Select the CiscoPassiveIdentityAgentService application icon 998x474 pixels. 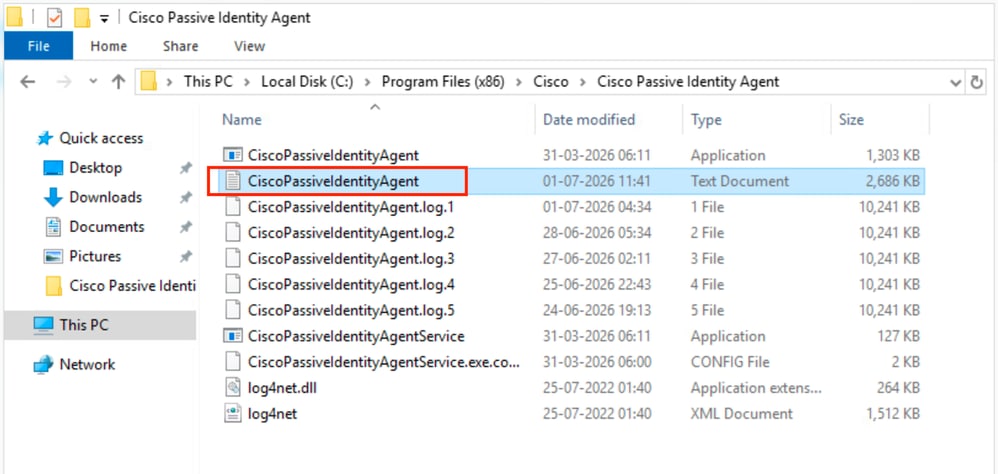coord(234,336)
